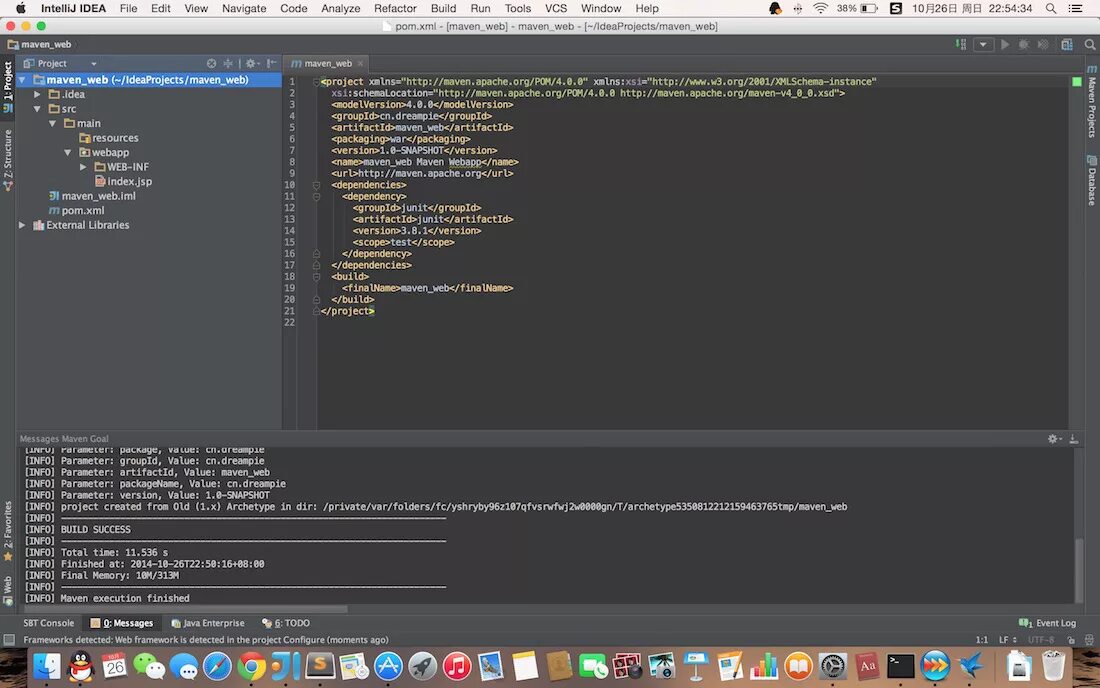Click the Search Everywhere magnifier icon
The height and width of the screenshot is (688, 1100).
tap(1089, 44)
